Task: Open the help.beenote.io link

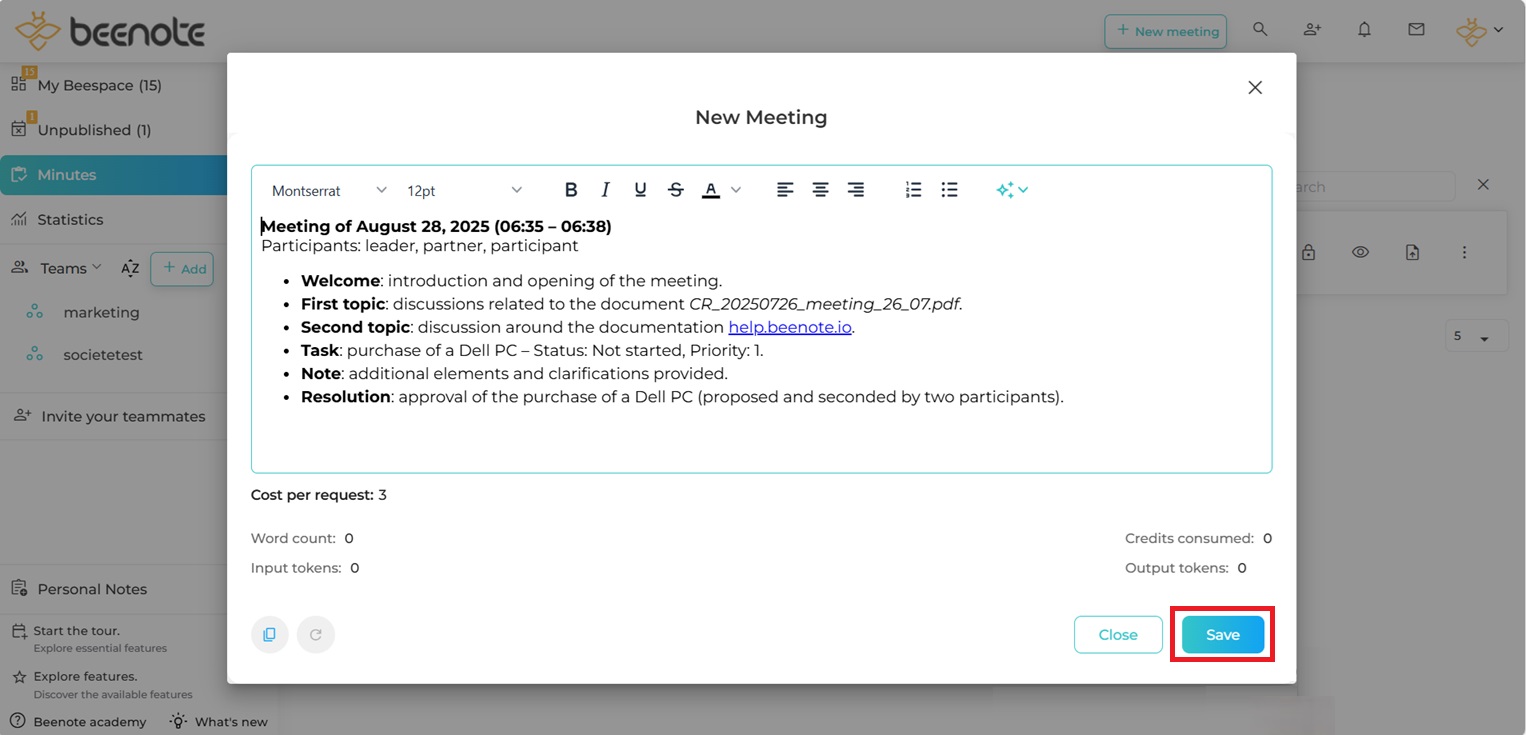Action: 789,327
